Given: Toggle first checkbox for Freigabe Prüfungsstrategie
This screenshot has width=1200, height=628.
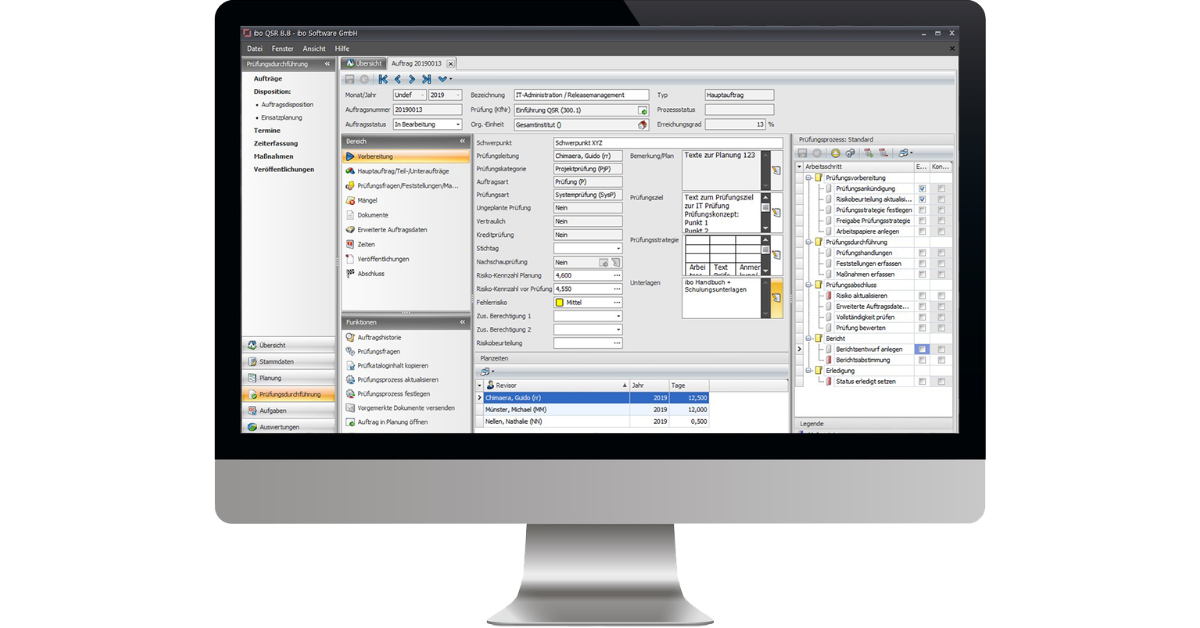Looking at the screenshot, I should pos(922,220).
